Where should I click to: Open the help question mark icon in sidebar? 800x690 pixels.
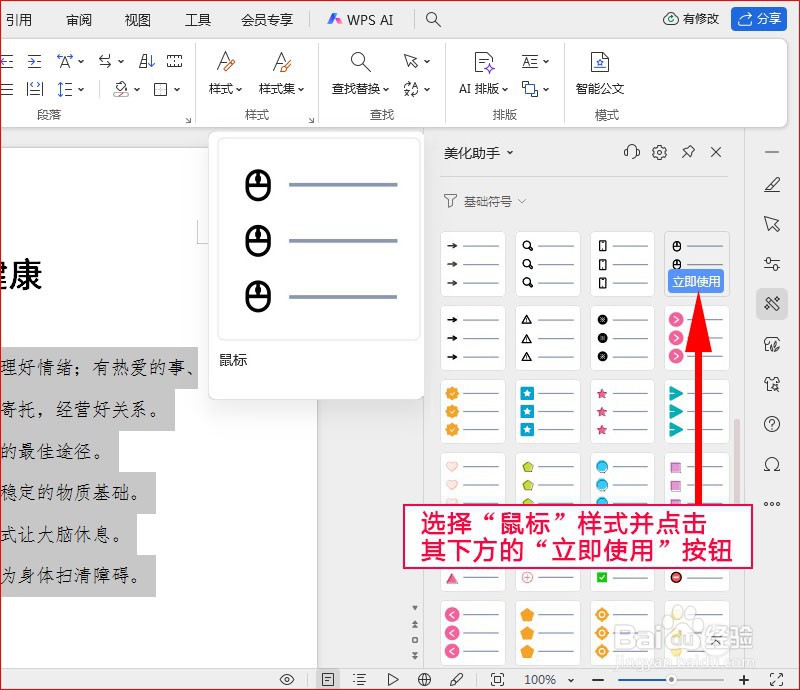(x=771, y=423)
